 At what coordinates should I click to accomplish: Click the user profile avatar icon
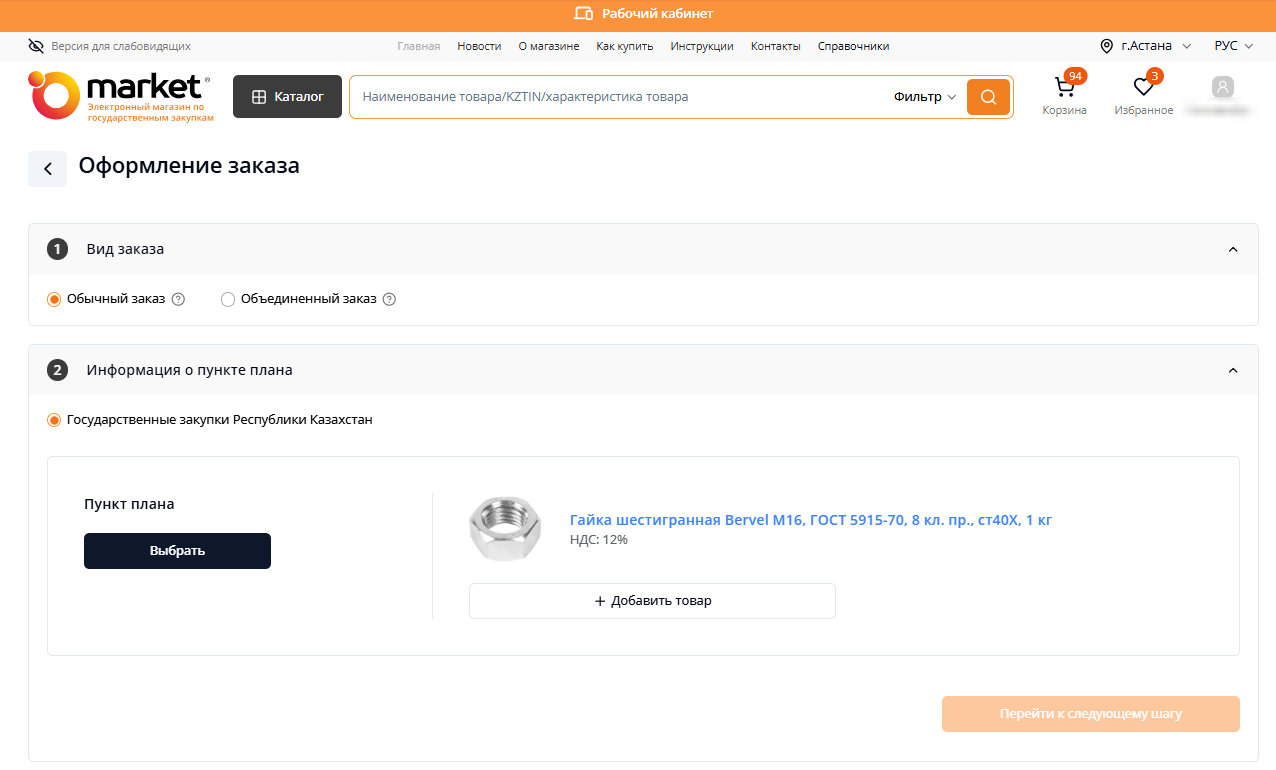1222,88
